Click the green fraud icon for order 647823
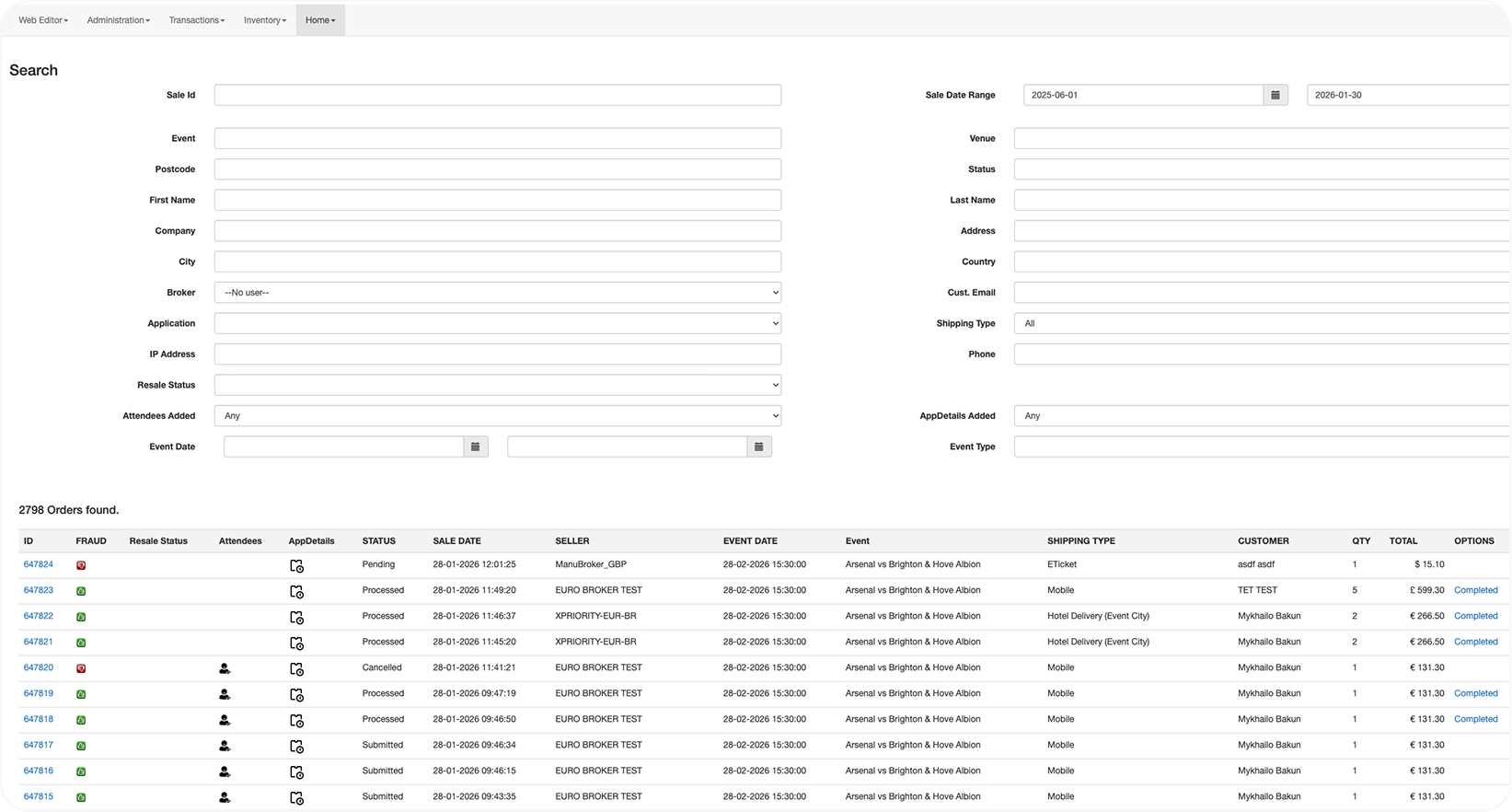 click(x=81, y=591)
